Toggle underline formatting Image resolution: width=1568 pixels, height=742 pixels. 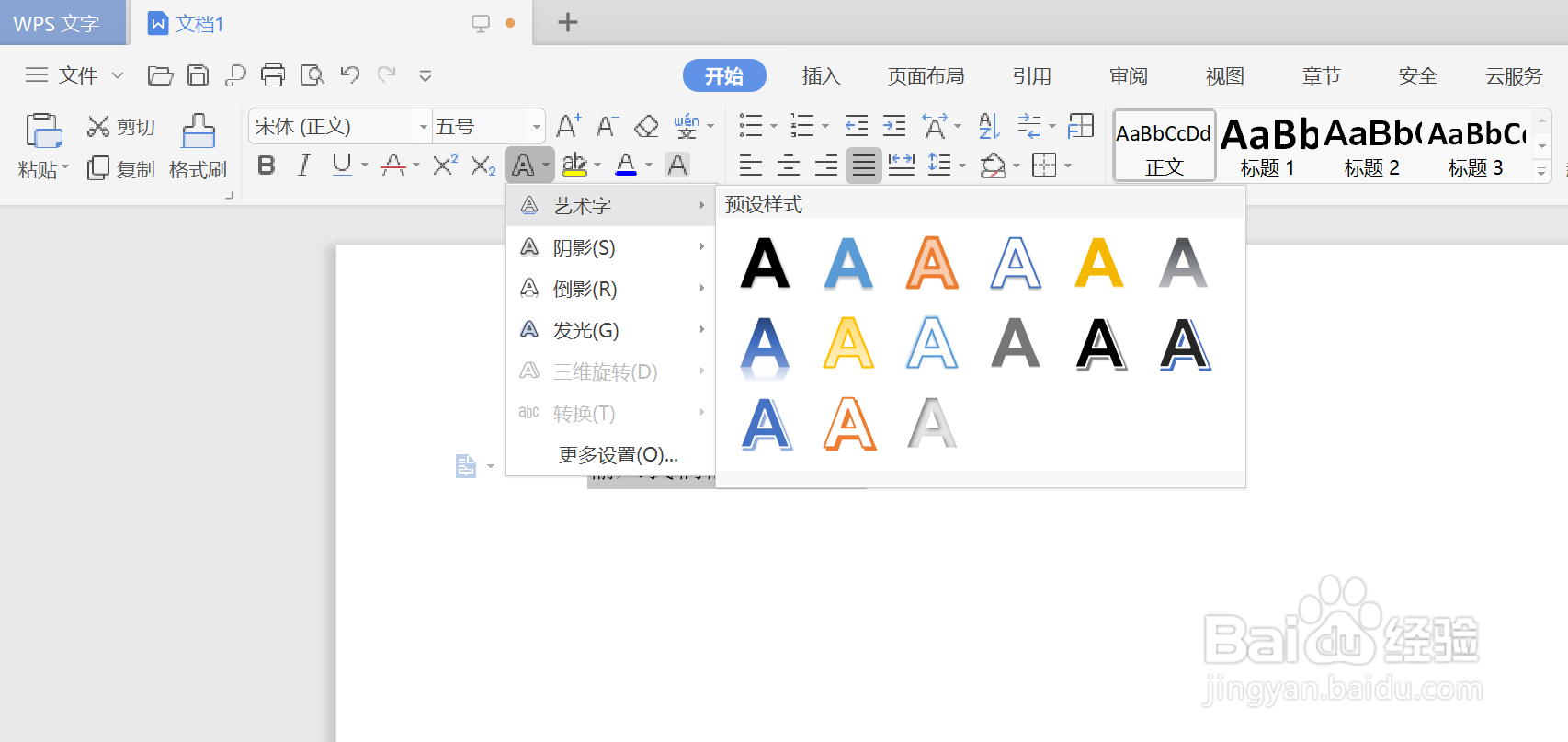342,166
